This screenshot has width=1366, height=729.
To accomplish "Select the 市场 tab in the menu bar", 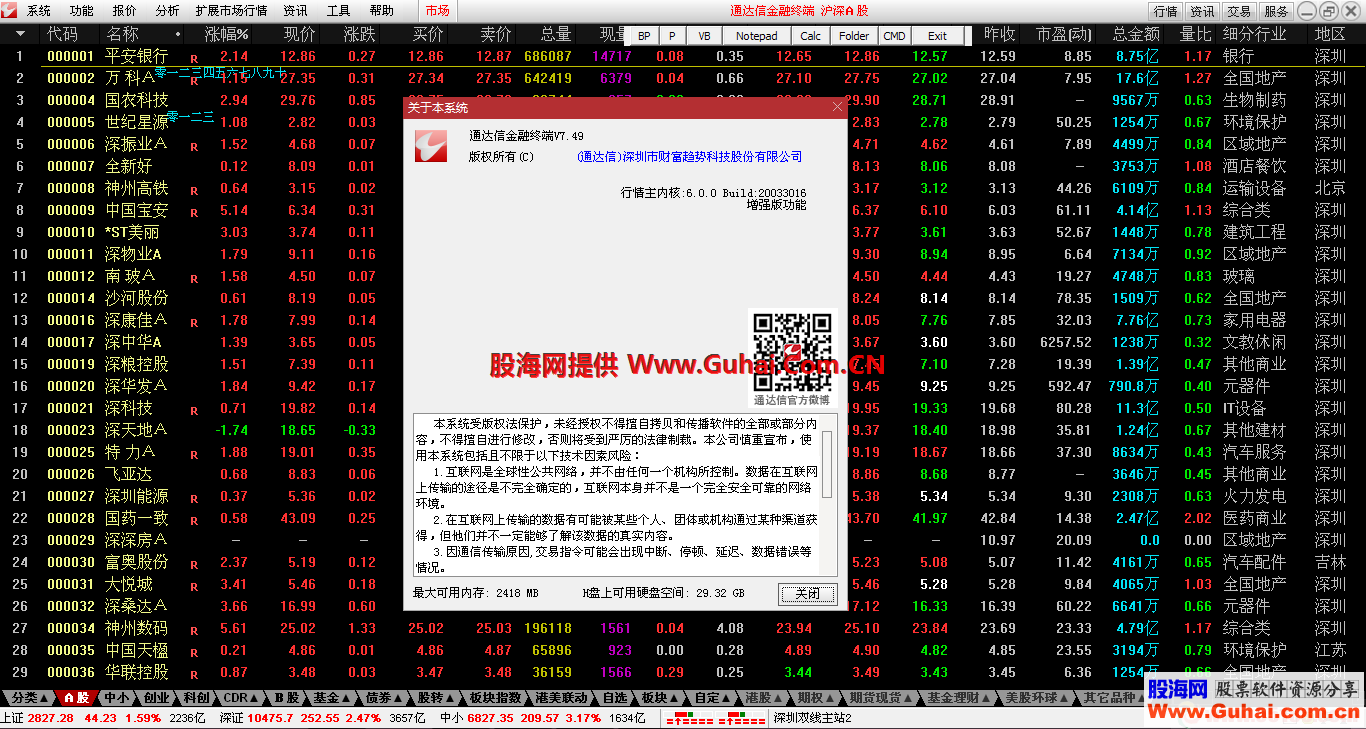I will [437, 11].
